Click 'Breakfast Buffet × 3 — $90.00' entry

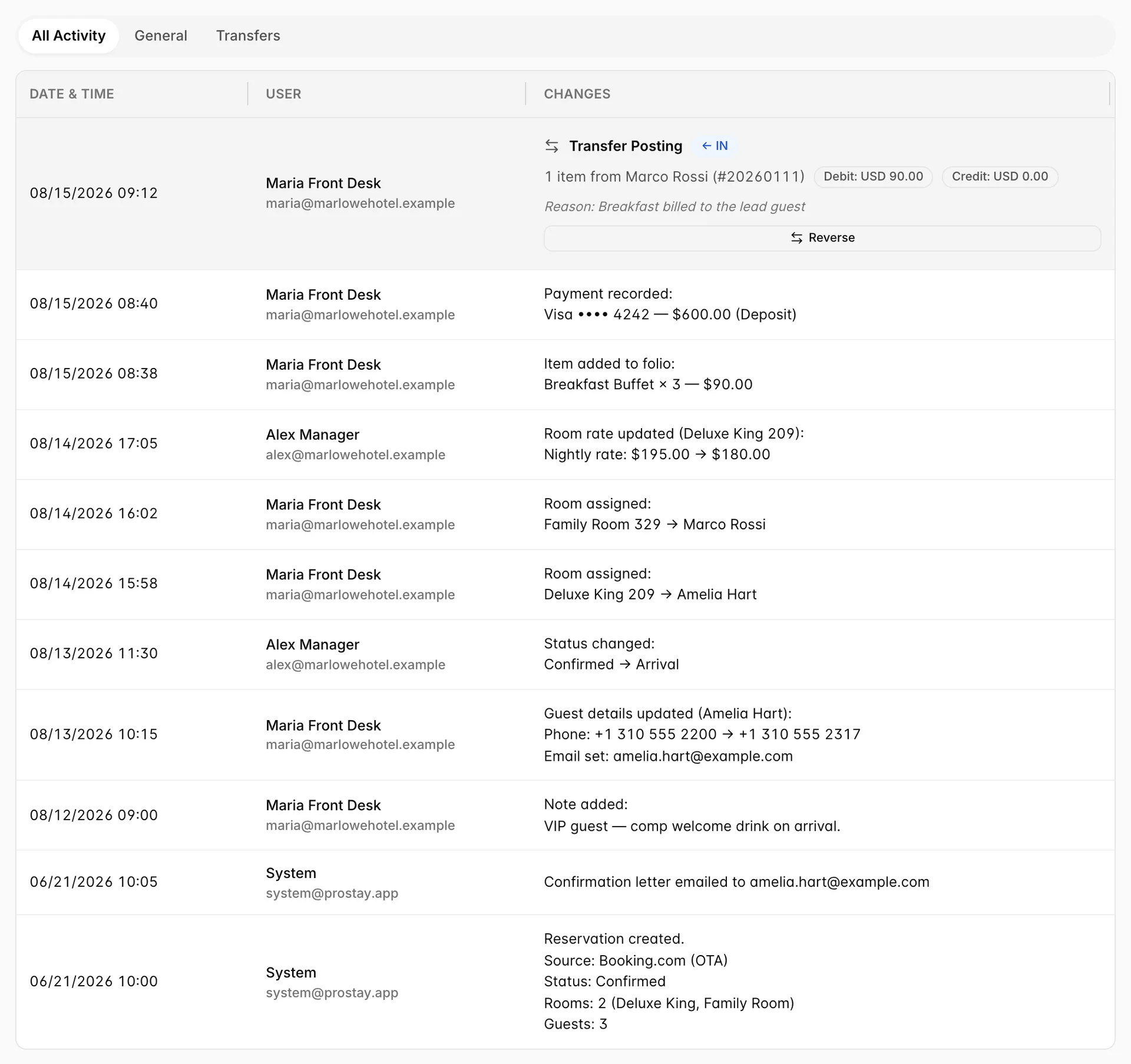click(648, 385)
